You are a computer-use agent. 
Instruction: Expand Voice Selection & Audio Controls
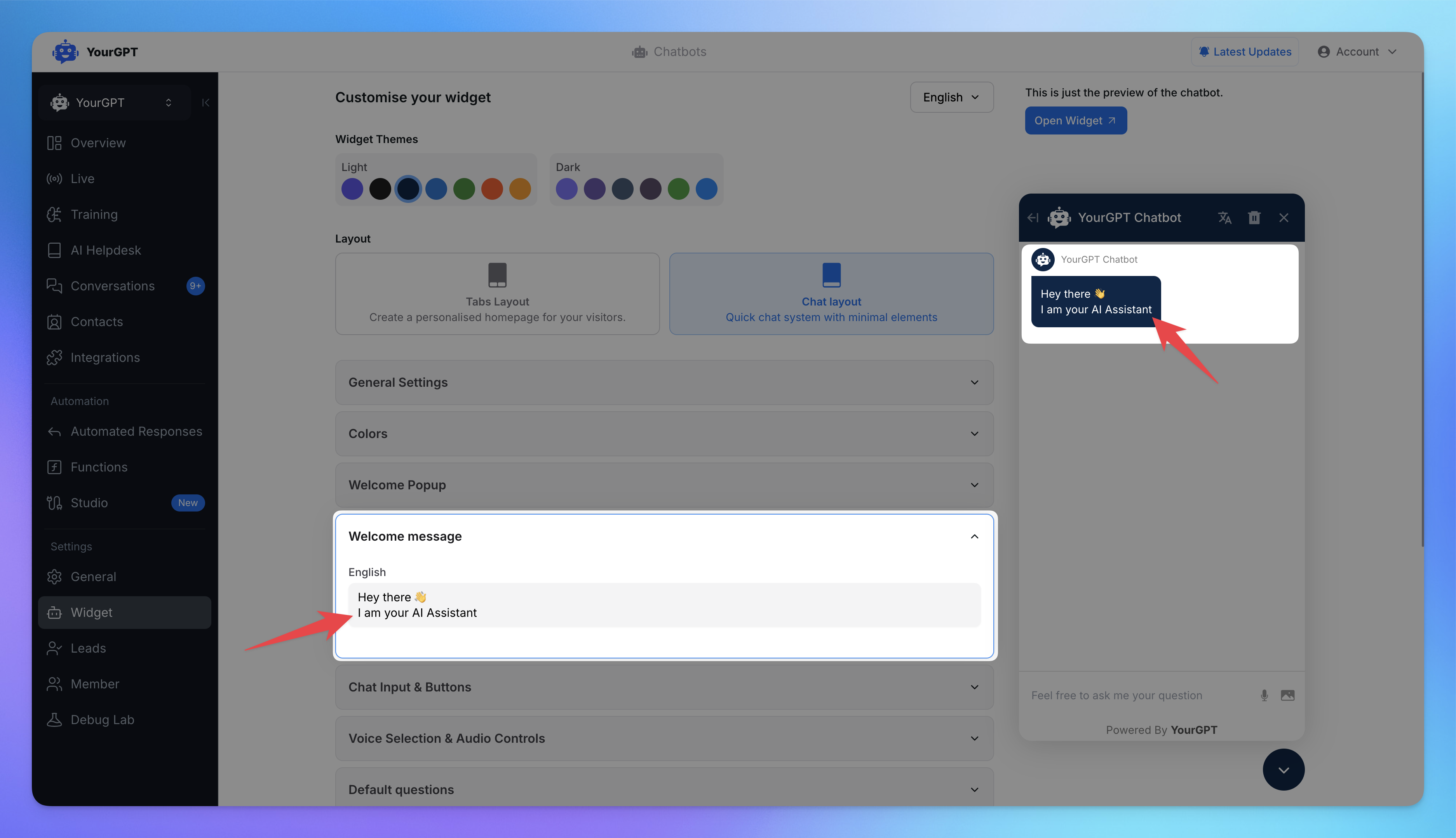click(664, 738)
